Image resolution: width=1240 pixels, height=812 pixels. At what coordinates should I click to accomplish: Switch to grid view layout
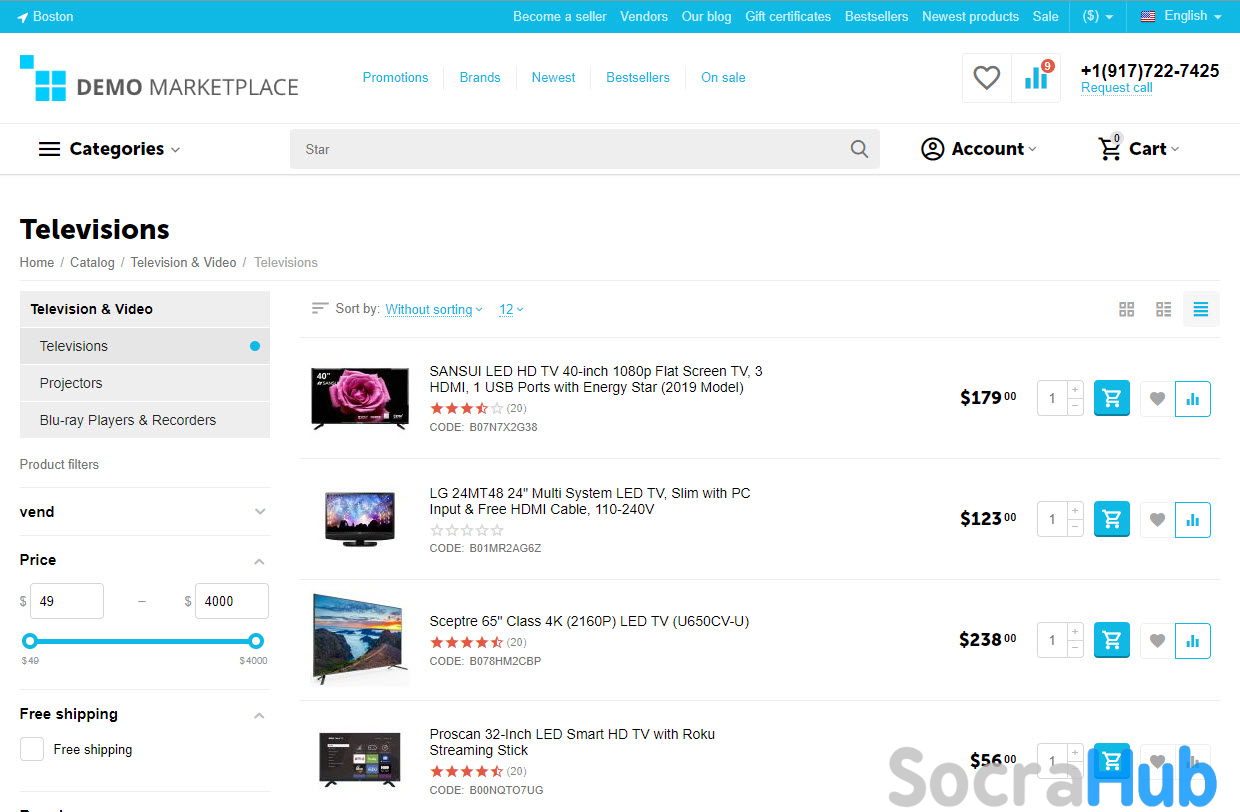click(x=1127, y=310)
